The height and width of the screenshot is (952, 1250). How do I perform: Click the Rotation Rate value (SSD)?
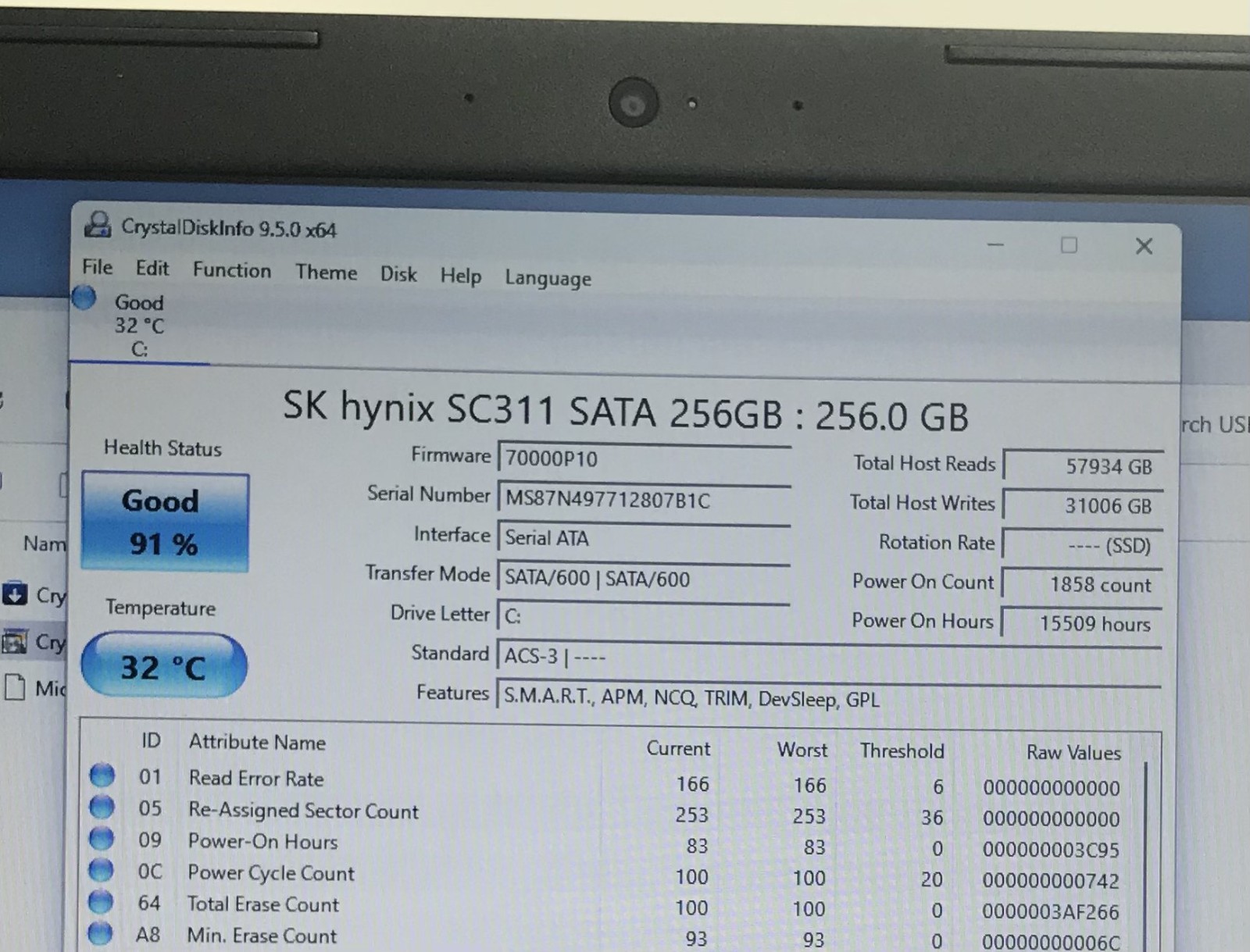(x=1083, y=544)
